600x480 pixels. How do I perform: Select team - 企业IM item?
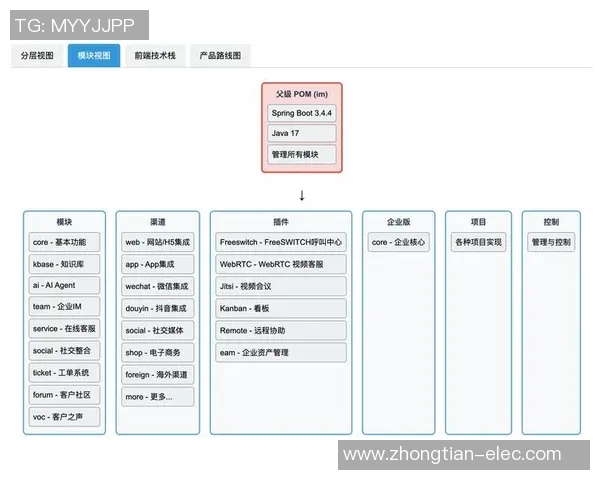(64, 307)
